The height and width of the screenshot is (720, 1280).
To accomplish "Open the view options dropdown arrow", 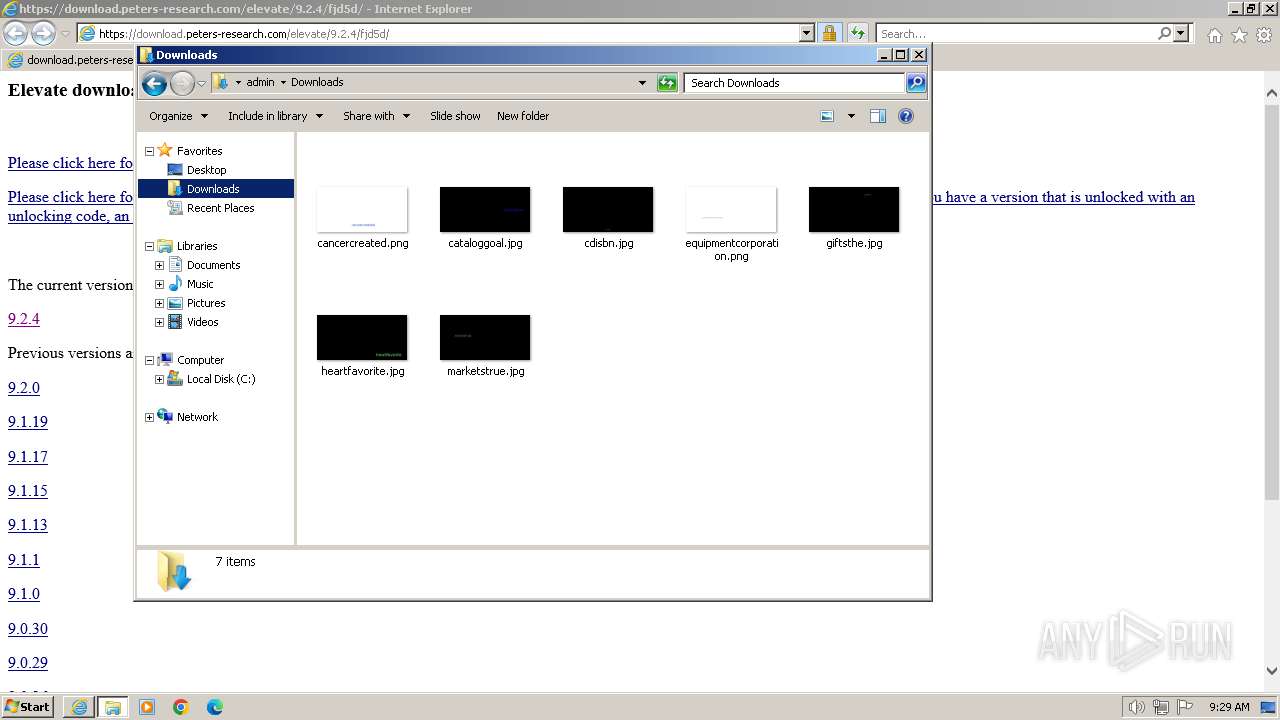I will click(851, 116).
